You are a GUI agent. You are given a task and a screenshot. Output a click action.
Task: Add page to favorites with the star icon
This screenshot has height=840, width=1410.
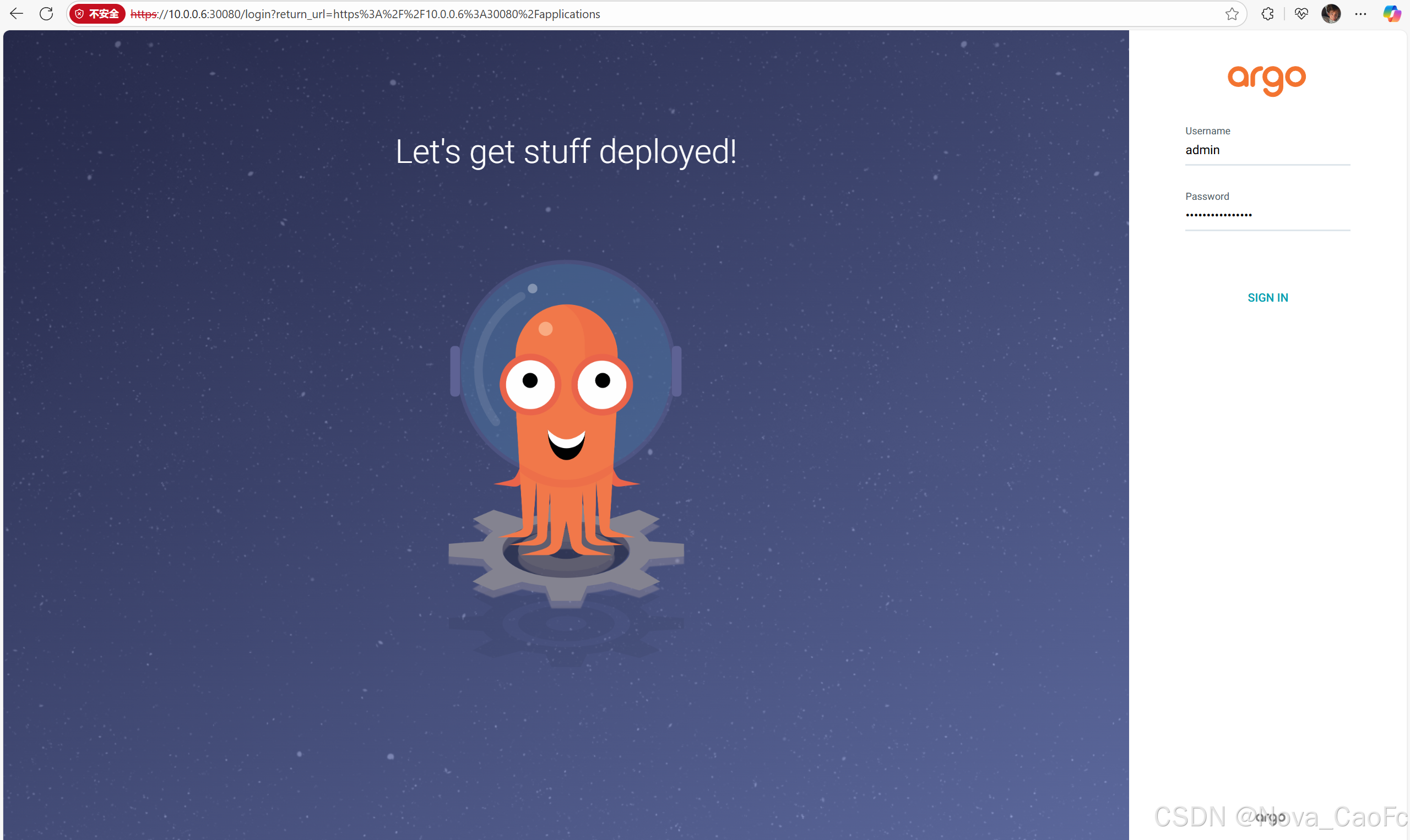point(1232,14)
